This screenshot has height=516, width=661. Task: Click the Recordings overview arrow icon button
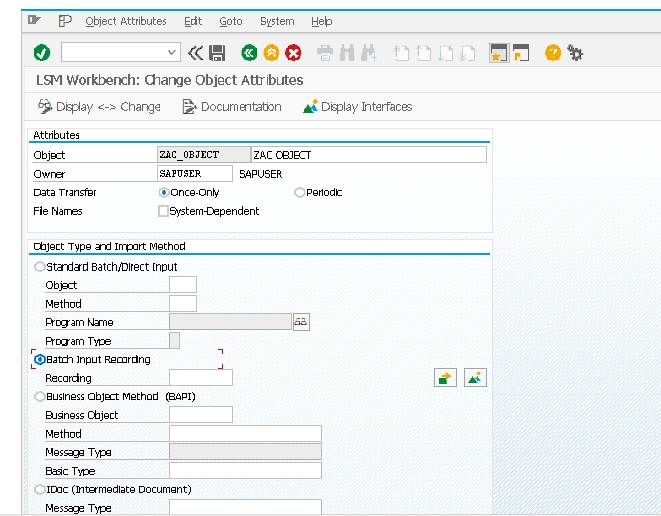click(445, 378)
